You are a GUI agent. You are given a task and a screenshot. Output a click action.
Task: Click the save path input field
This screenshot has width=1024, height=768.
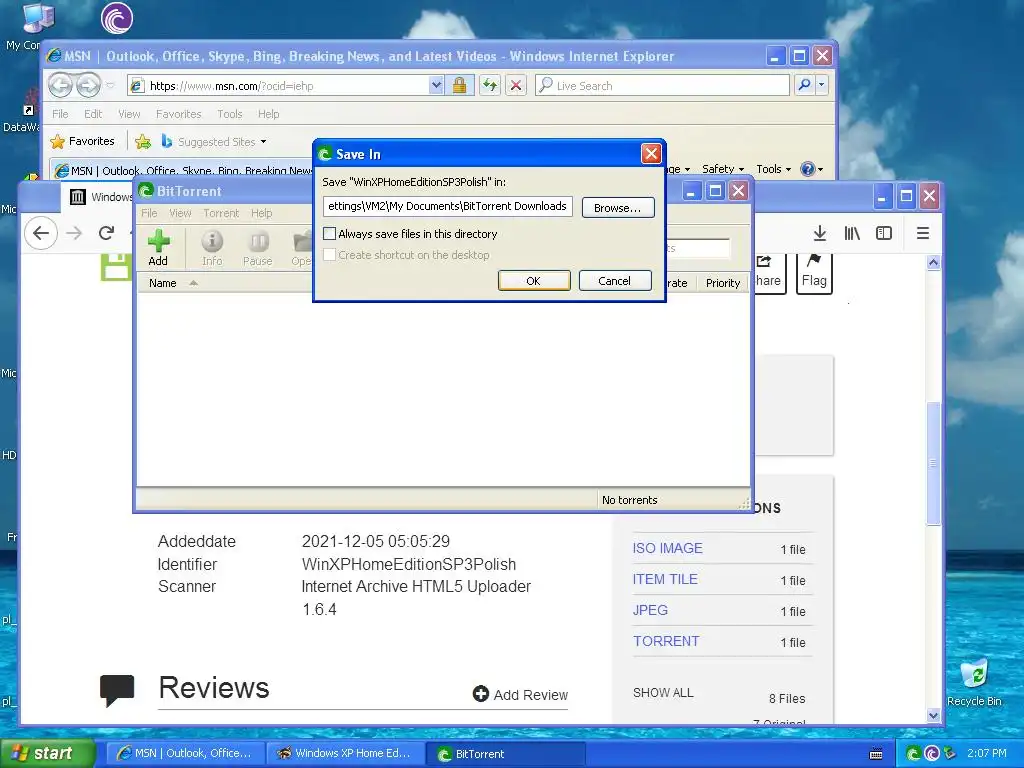[448, 206]
